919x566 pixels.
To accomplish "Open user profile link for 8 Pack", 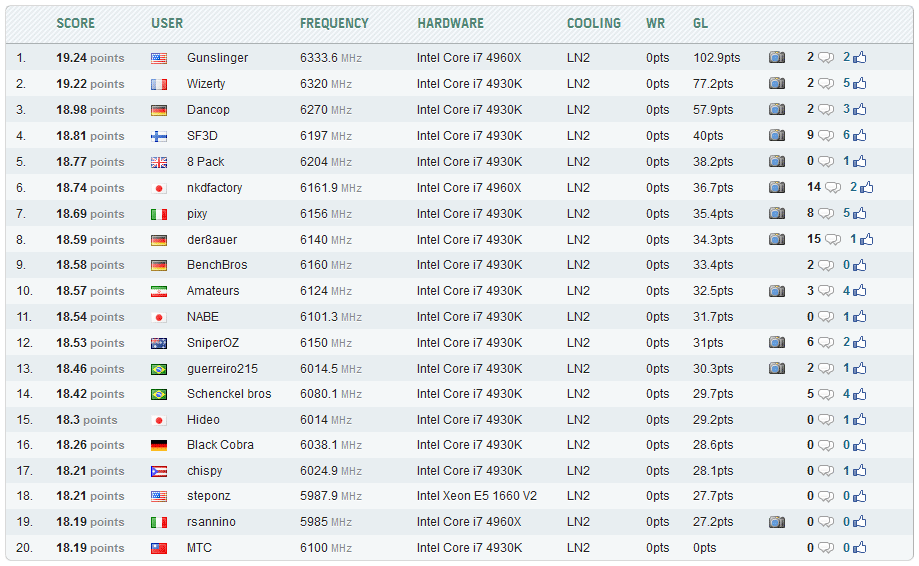I will [205, 161].
